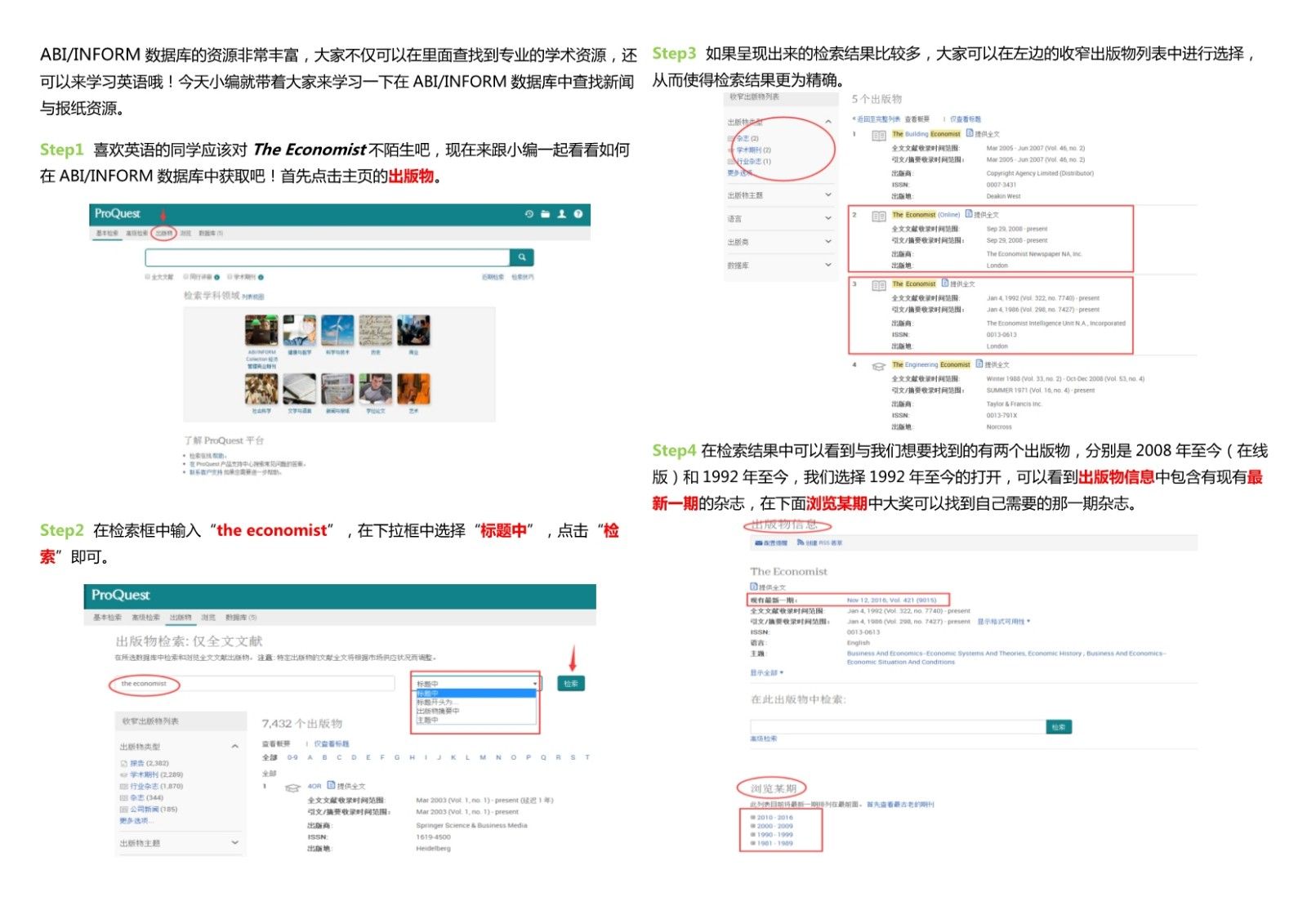The width and height of the screenshot is (1307, 924).
Task: Click the book icon of result 3 The Economist
Action: click(878, 285)
